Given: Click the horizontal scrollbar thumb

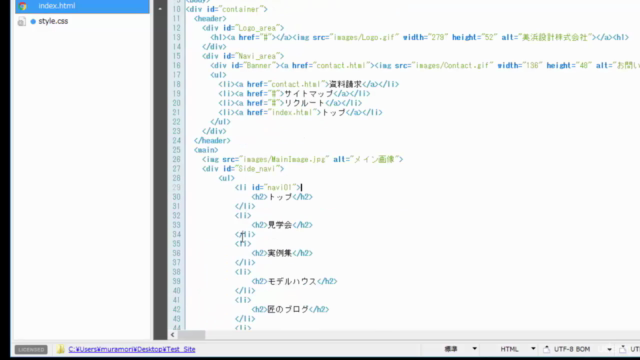Looking at the screenshot, I should 191,335.
